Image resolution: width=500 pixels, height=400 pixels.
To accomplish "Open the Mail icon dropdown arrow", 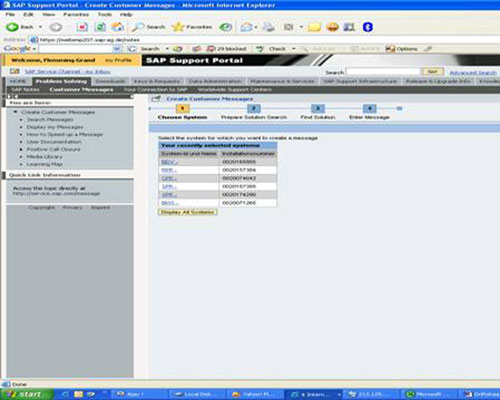I will click(x=256, y=27).
